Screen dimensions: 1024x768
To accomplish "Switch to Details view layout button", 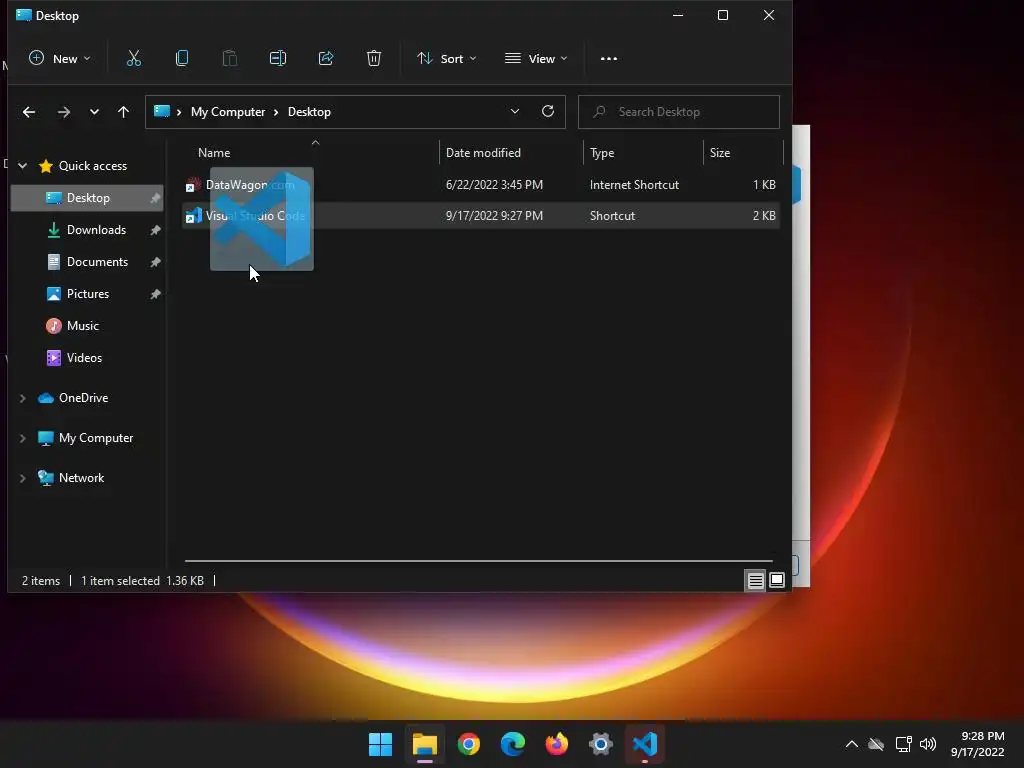I will [755, 580].
